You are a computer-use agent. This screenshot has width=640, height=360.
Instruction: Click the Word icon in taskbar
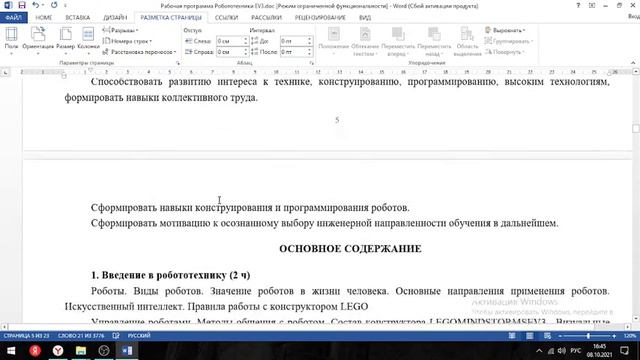click(x=127, y=351)
